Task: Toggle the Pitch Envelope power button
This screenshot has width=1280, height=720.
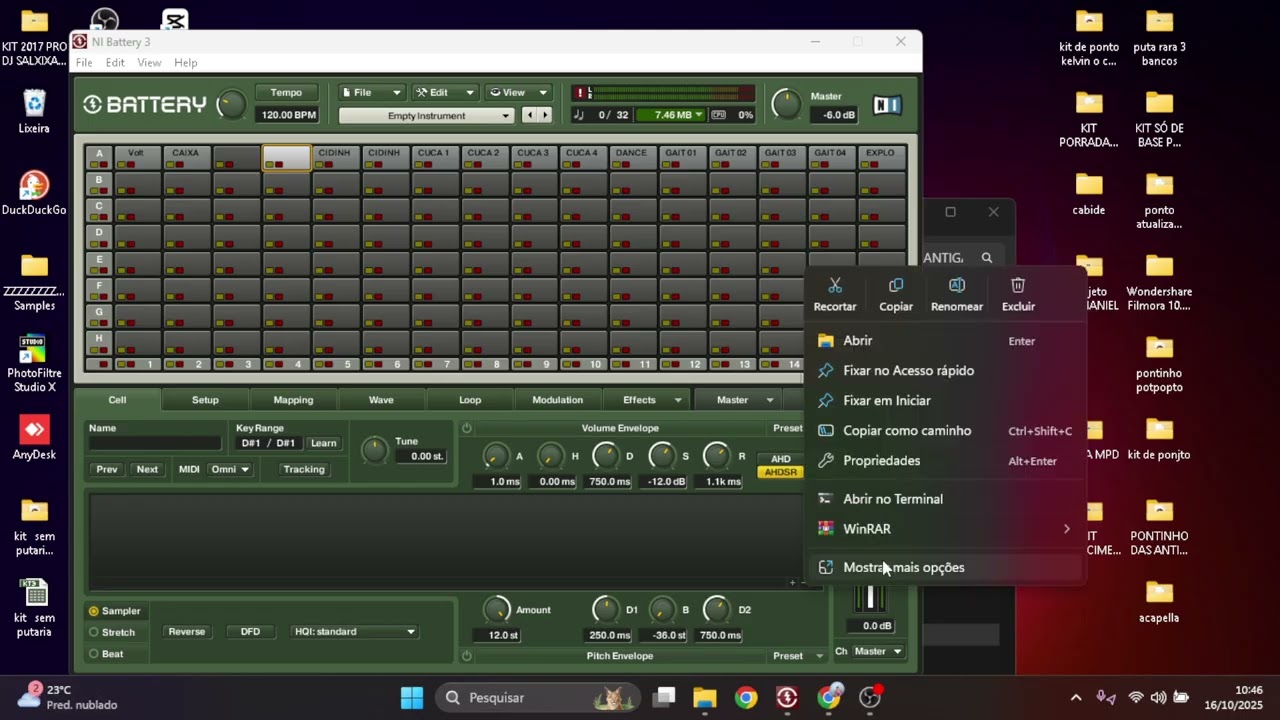Action: 467,656
